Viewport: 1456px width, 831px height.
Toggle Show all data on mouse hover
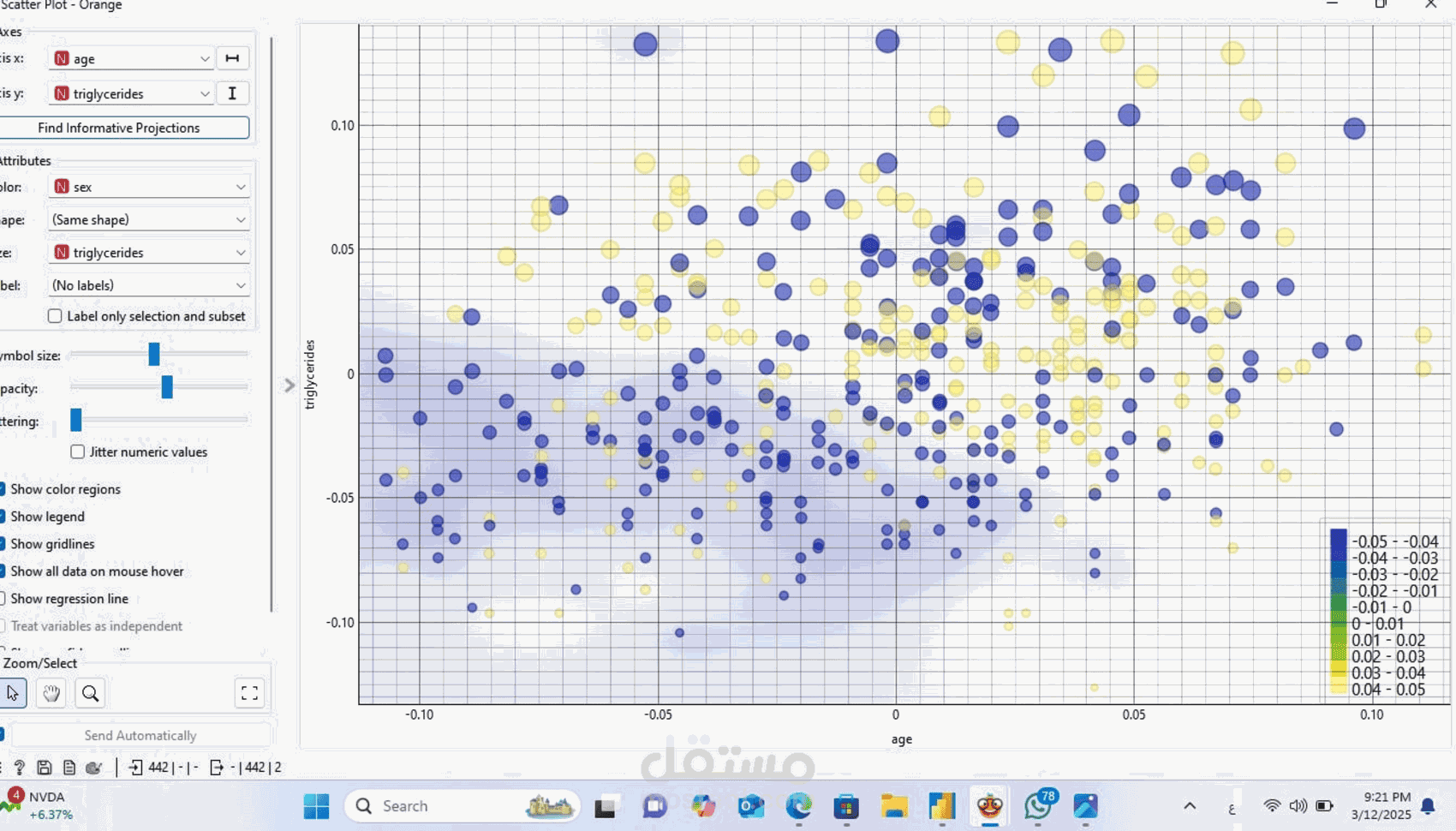pos(3,571)
